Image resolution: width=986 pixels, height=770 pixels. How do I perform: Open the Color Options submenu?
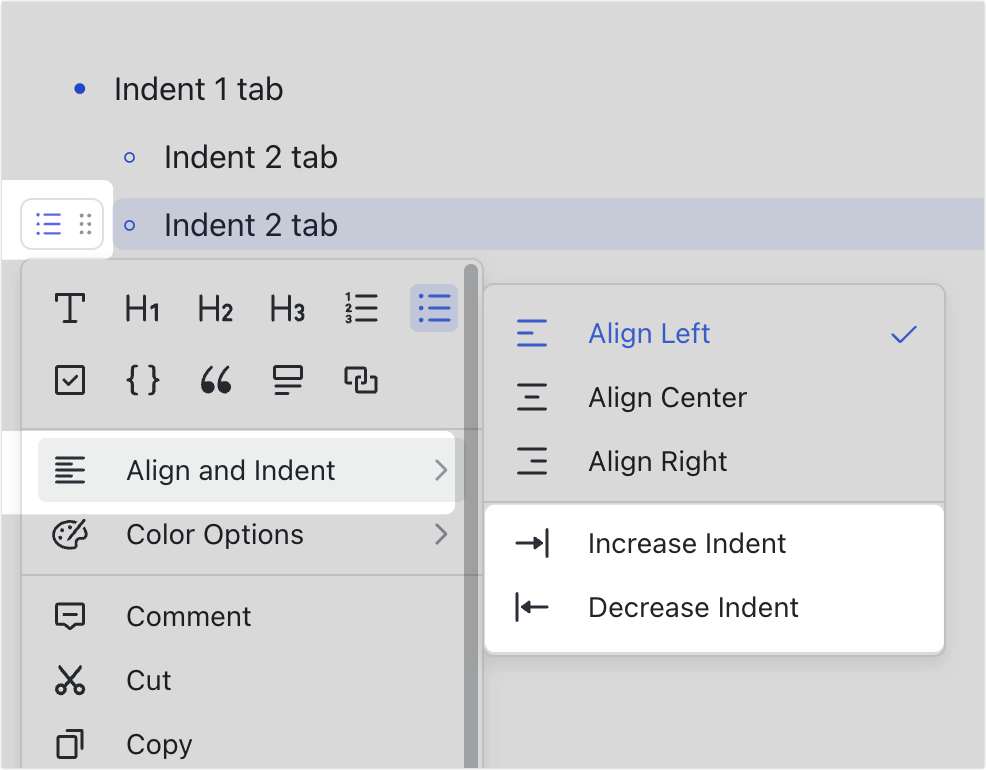point(213,535)
